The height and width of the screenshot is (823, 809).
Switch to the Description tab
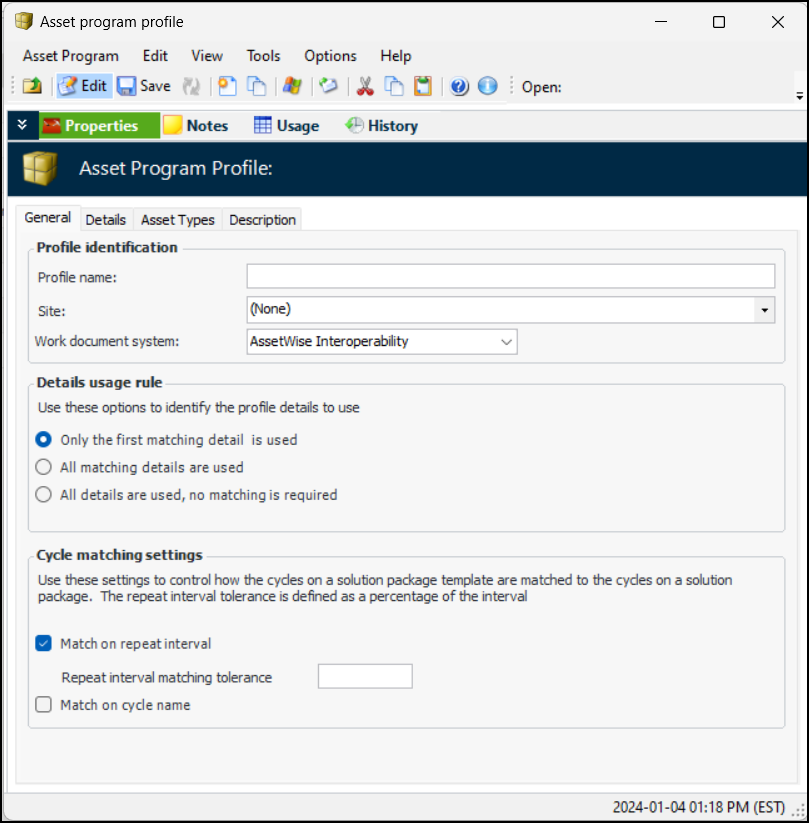[x=262, y=219]
